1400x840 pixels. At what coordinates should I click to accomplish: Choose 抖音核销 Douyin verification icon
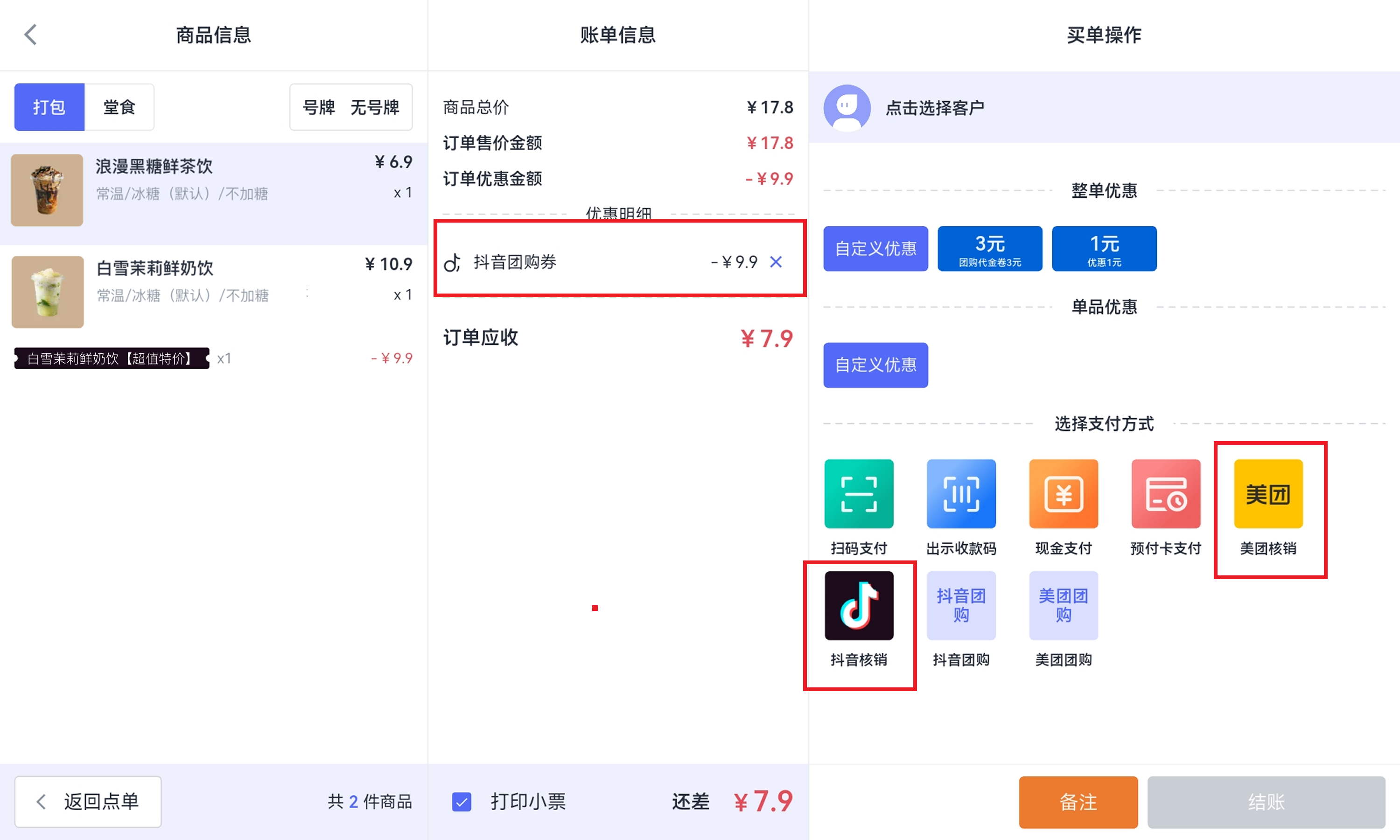(x=859, y=606)
